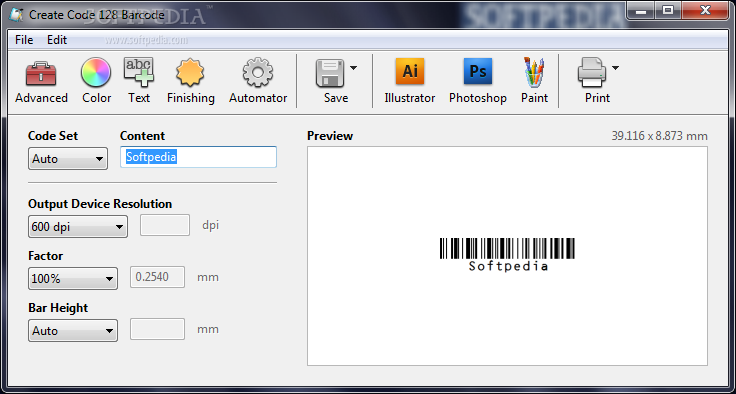Image resolution: width=736 pixels, height=394 pixels.
Task: Click the custom dpi input field
Action: [x=165, y=225]
